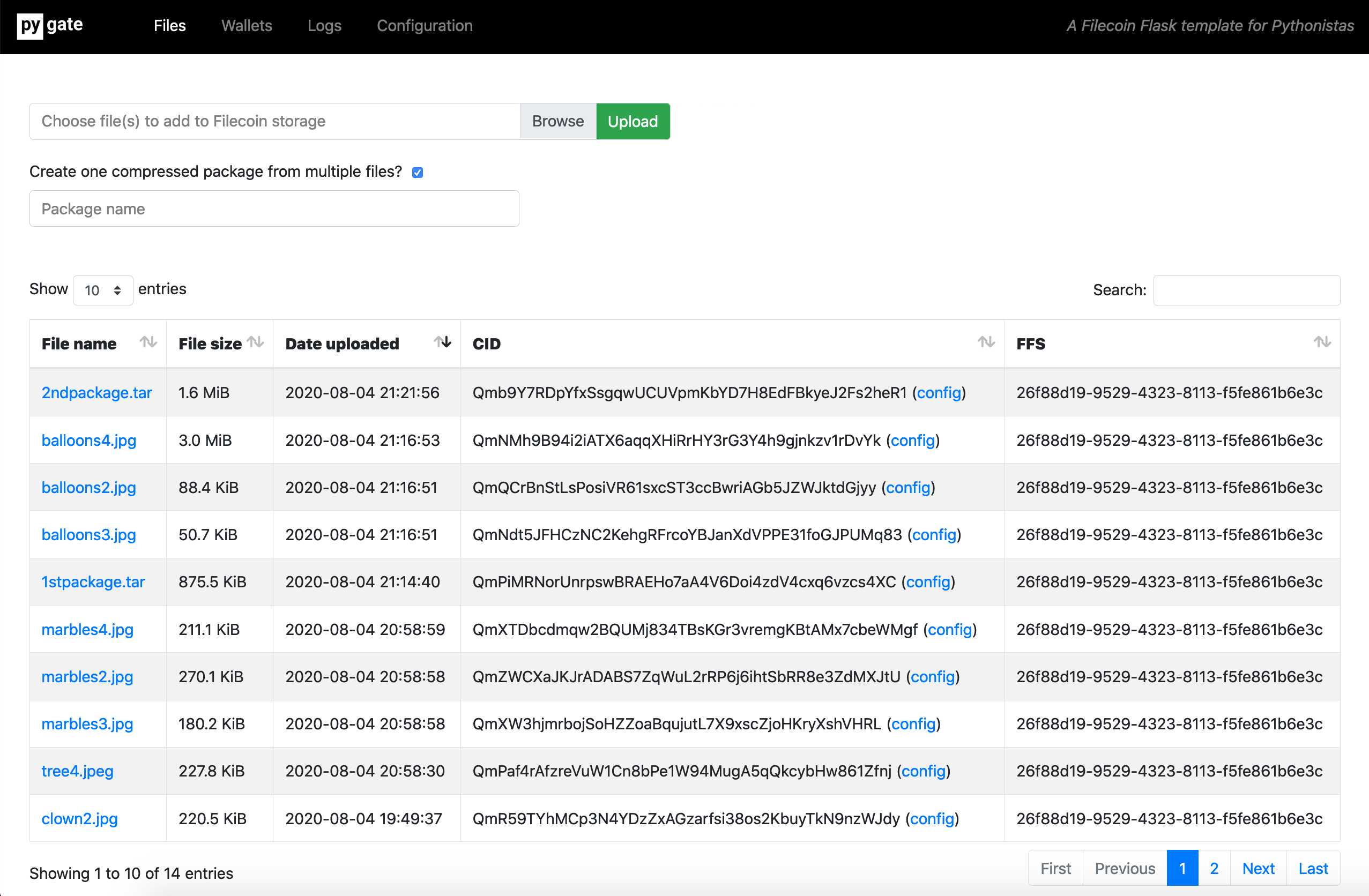
Task: Sort the File name column
Action: point(148,342)
